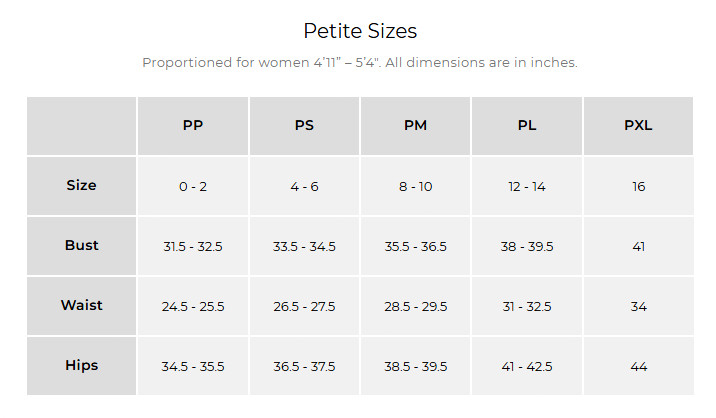Click the PL size cell 12 - 14
Image resolution: width=716 pixels, height=418 pixels.
tap(527, 186)
